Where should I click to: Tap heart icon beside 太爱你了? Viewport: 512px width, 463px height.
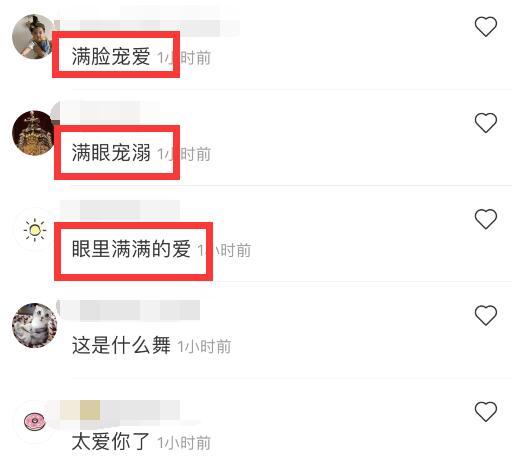coord(486,411)
